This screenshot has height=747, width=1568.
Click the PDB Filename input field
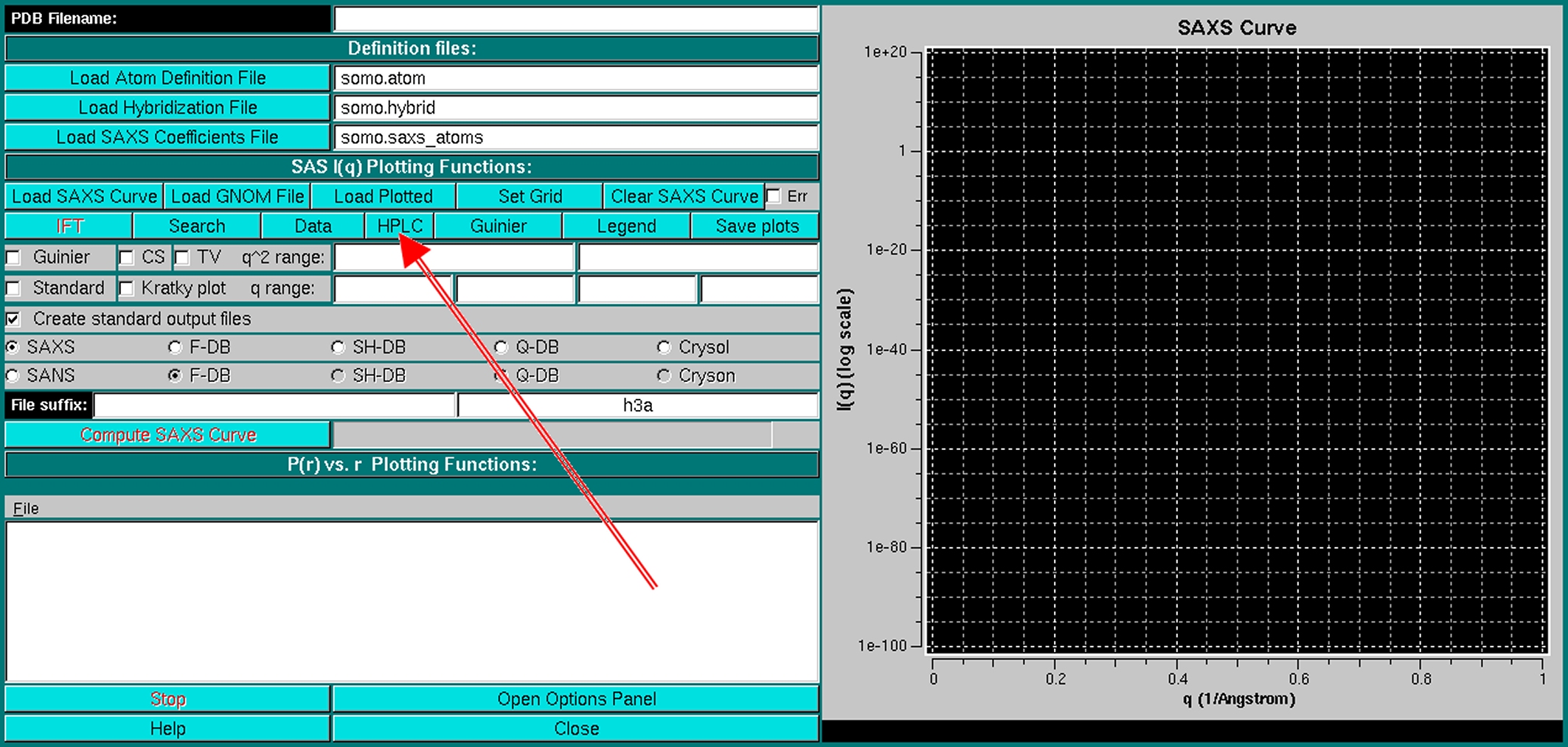coord(576,19)
